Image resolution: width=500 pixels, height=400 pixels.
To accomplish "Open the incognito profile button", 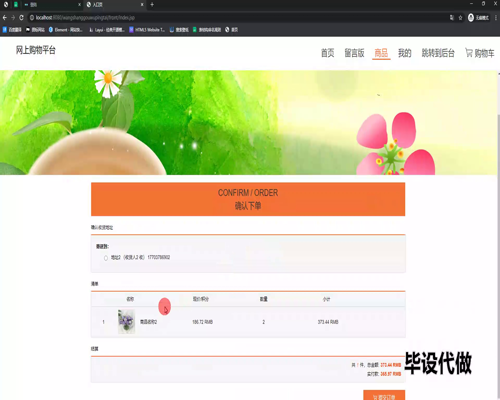I will coord(478,18).
